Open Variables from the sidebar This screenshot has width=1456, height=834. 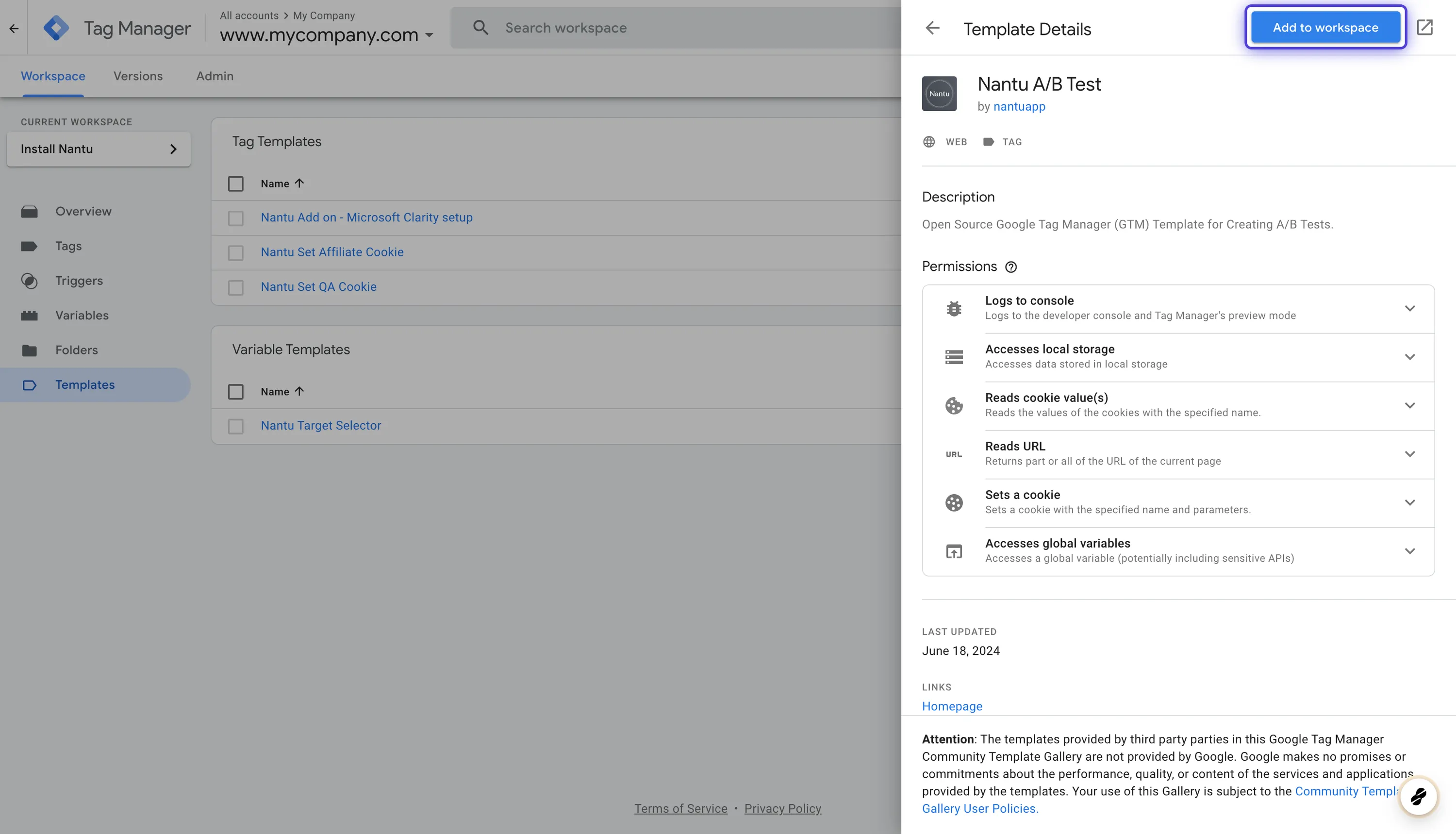click(x=82, y=316)
